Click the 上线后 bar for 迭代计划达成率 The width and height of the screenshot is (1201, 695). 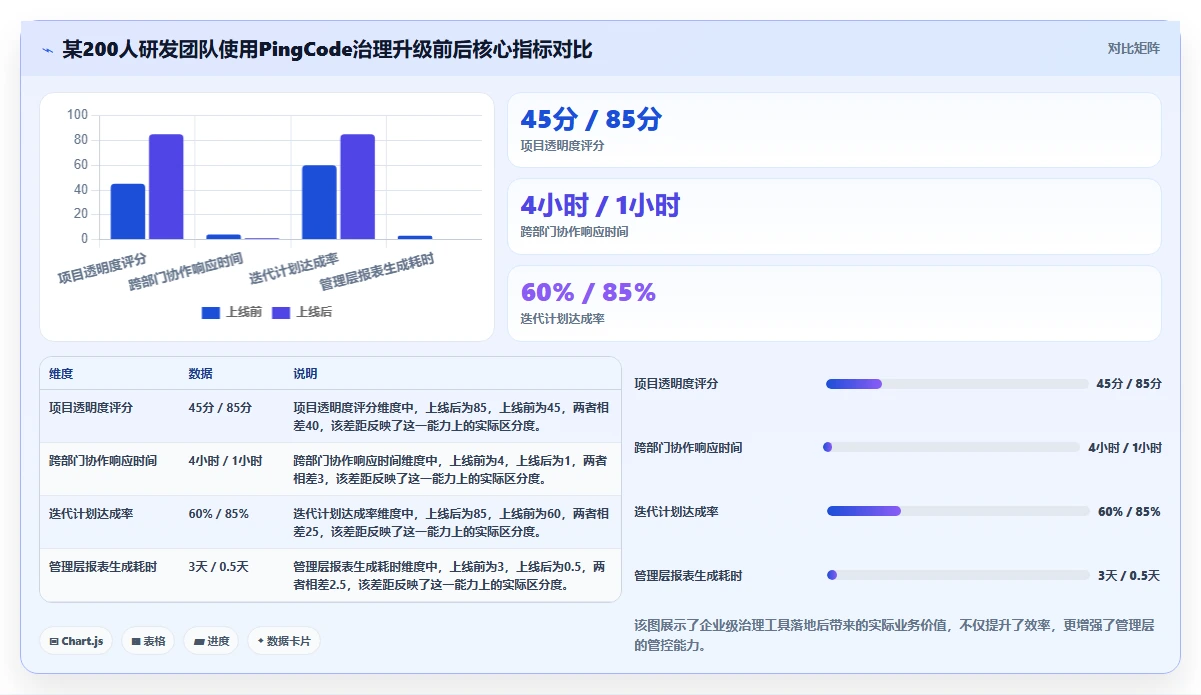[x=357, y=187]
